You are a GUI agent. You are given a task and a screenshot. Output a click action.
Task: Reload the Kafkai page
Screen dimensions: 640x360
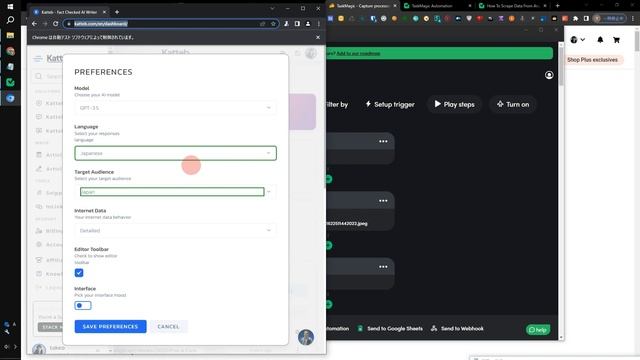(56, 24)
